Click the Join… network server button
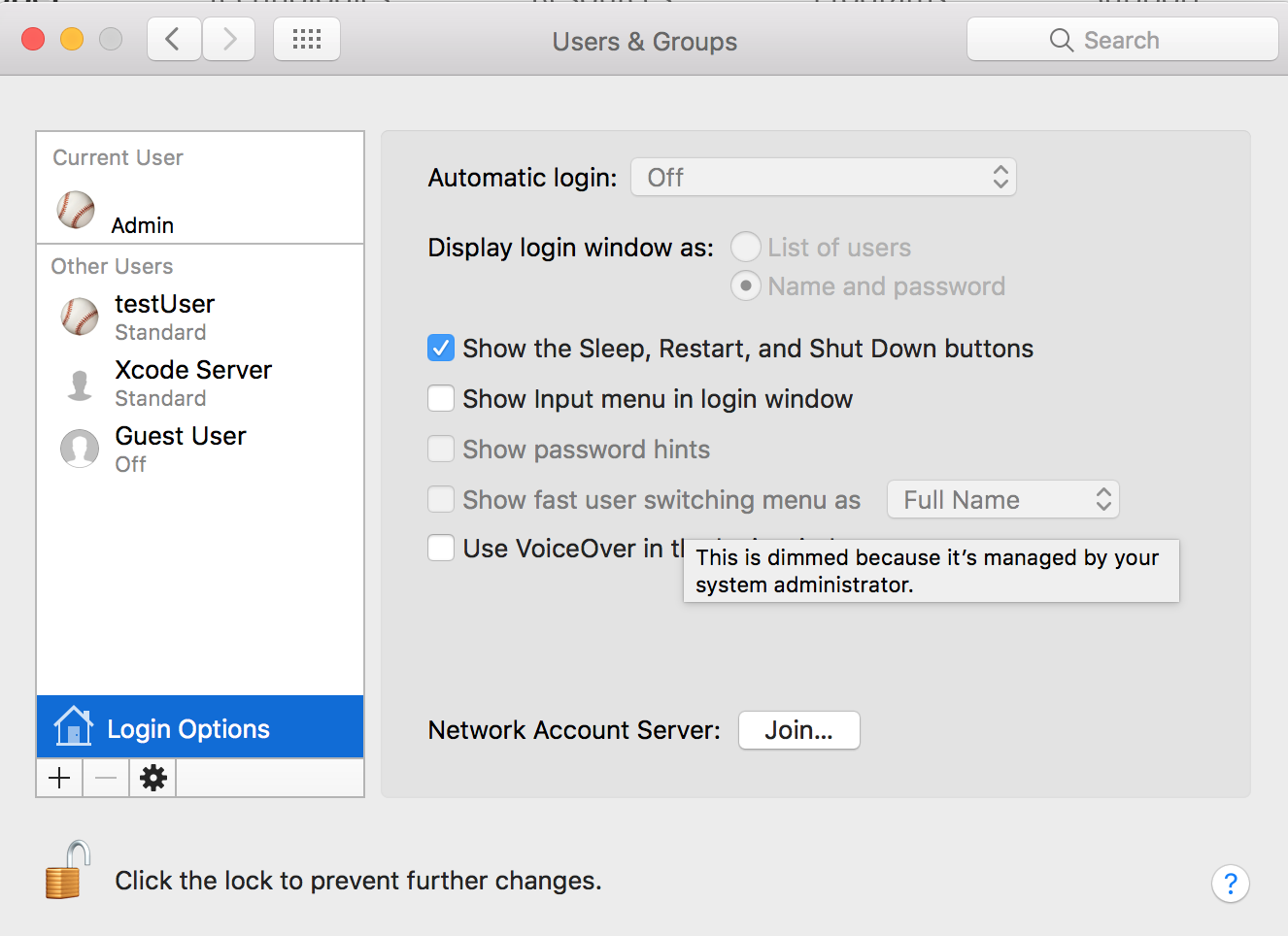 pos(798,730)
